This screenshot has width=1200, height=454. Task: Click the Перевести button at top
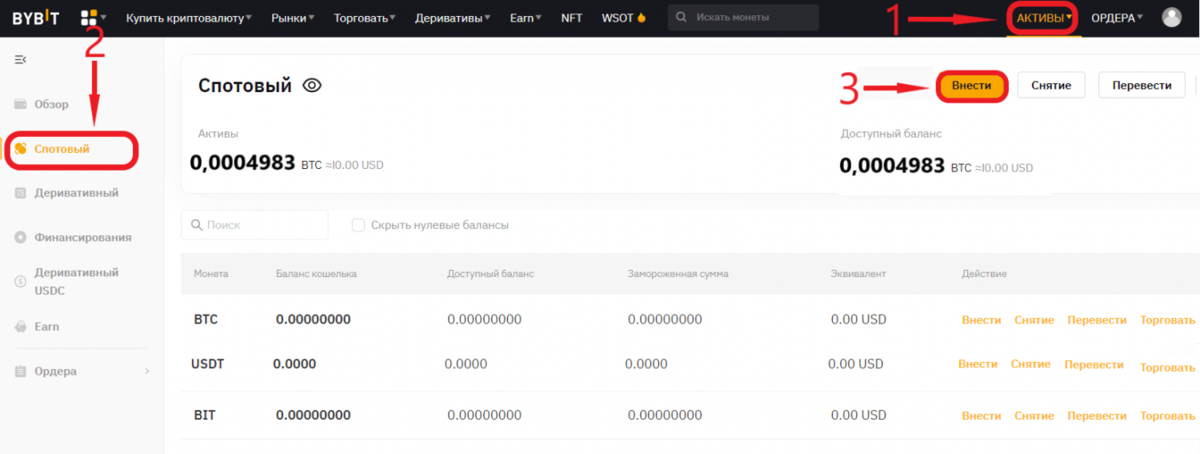coord(1141,86)
